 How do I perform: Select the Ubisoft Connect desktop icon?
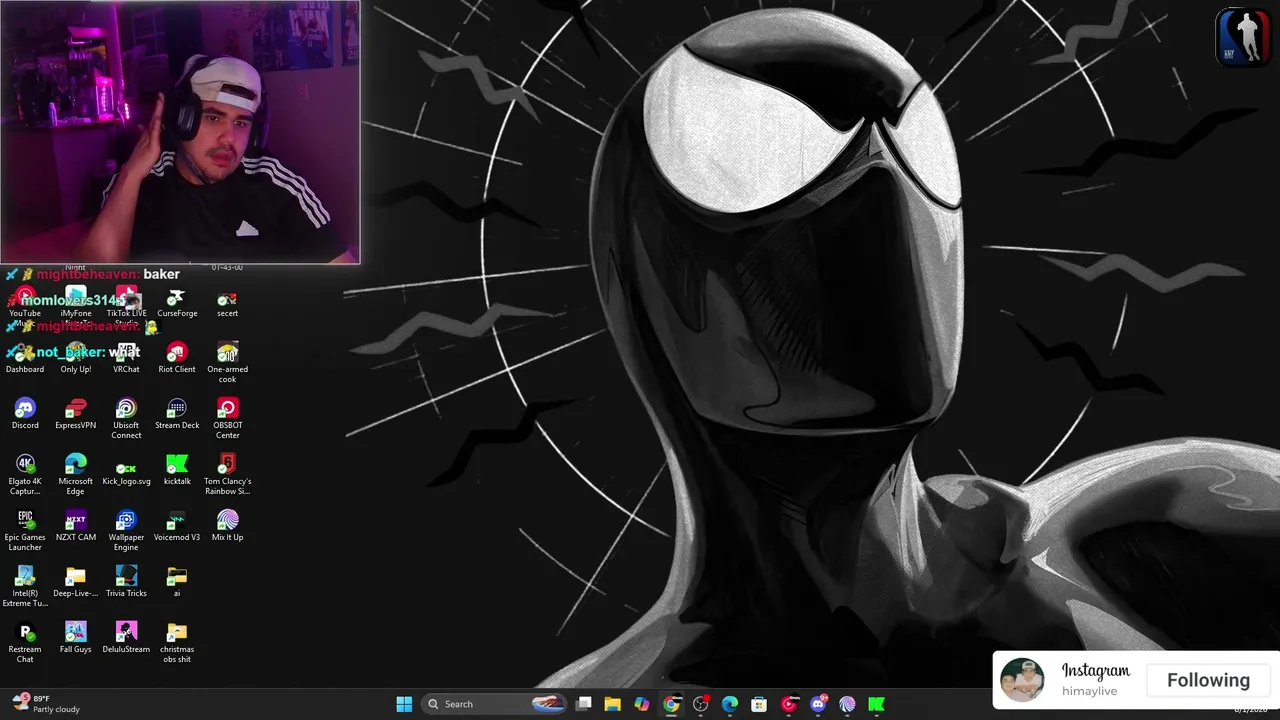pos(126,418)
